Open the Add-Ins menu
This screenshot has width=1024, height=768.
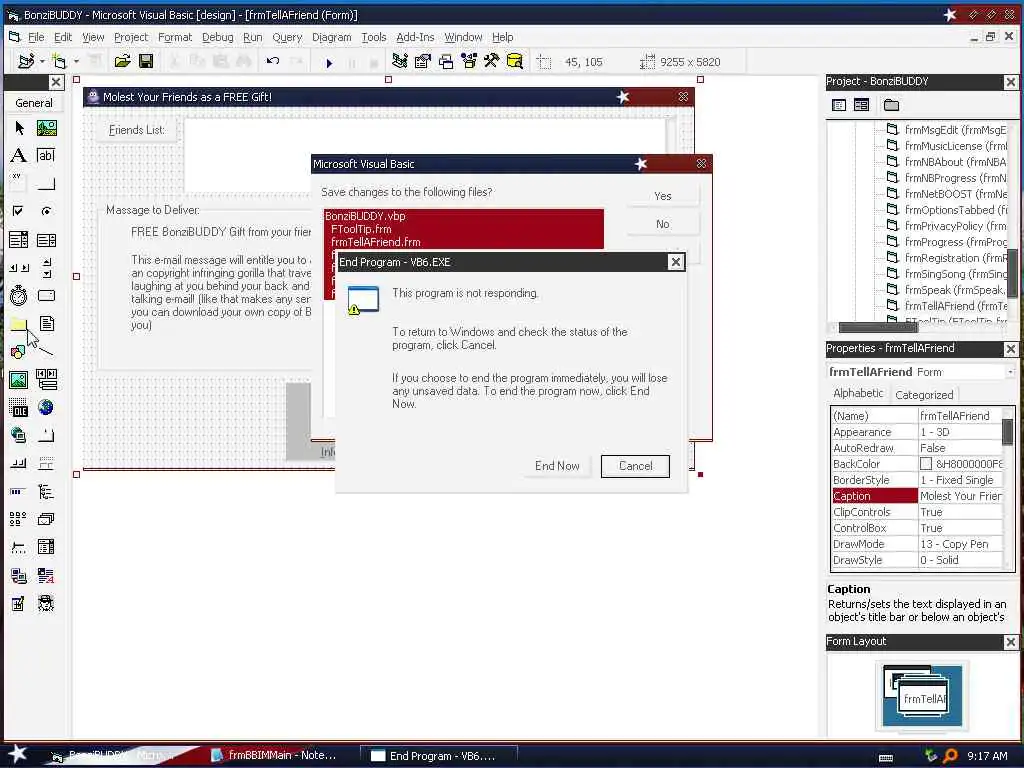coord(415,37)
